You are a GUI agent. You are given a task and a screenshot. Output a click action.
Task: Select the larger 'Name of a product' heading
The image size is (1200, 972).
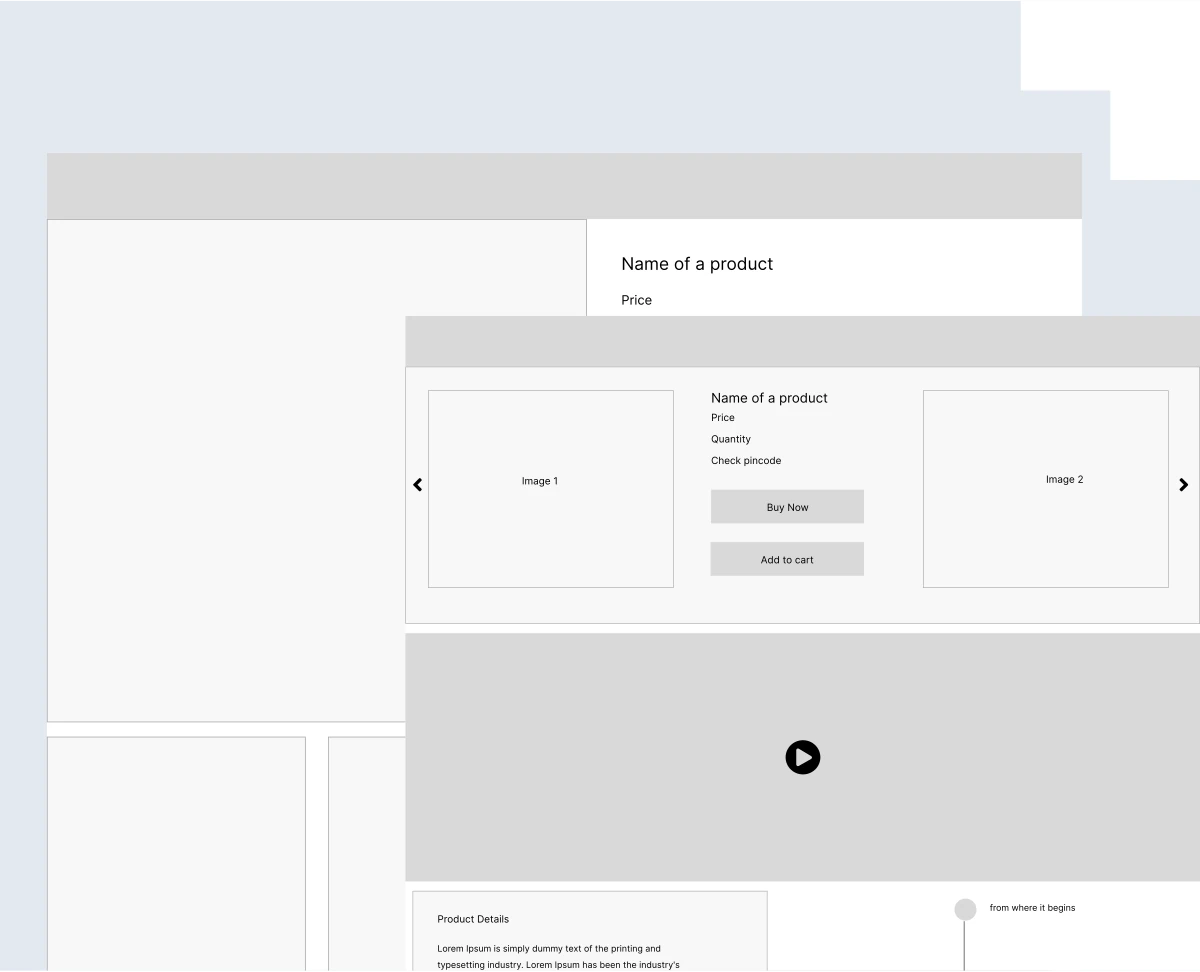697,264
